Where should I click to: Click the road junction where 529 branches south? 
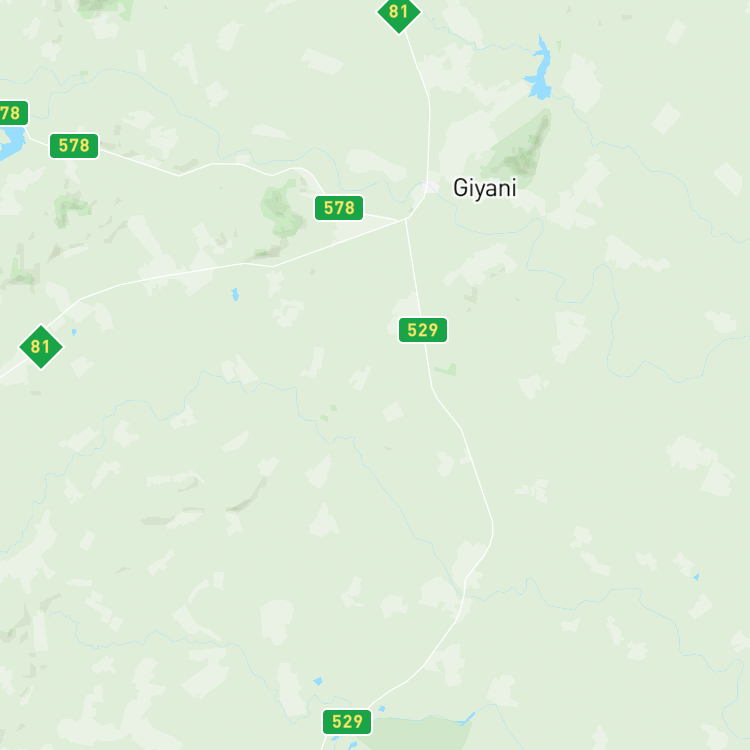pyautogui.click(x=406, y=220)
